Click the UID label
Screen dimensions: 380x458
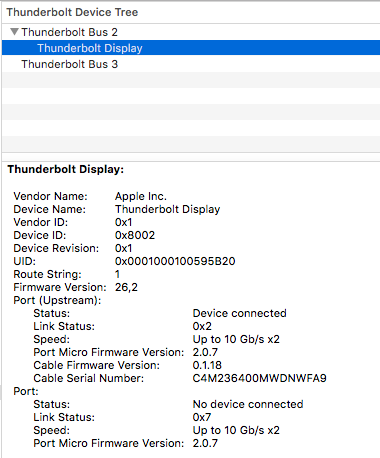coord(24,261)
